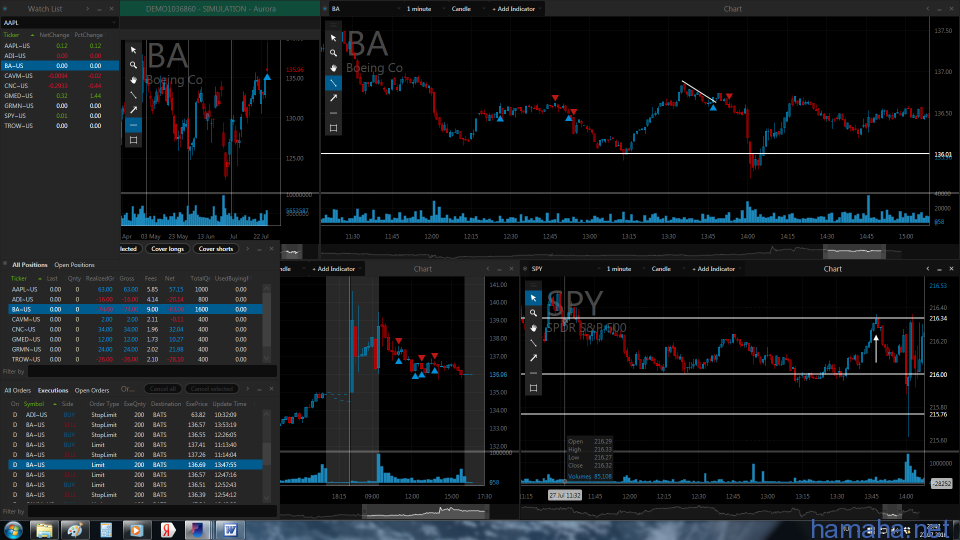
Task: Click the Cancel all orders button
Action: tap(163, 389)
